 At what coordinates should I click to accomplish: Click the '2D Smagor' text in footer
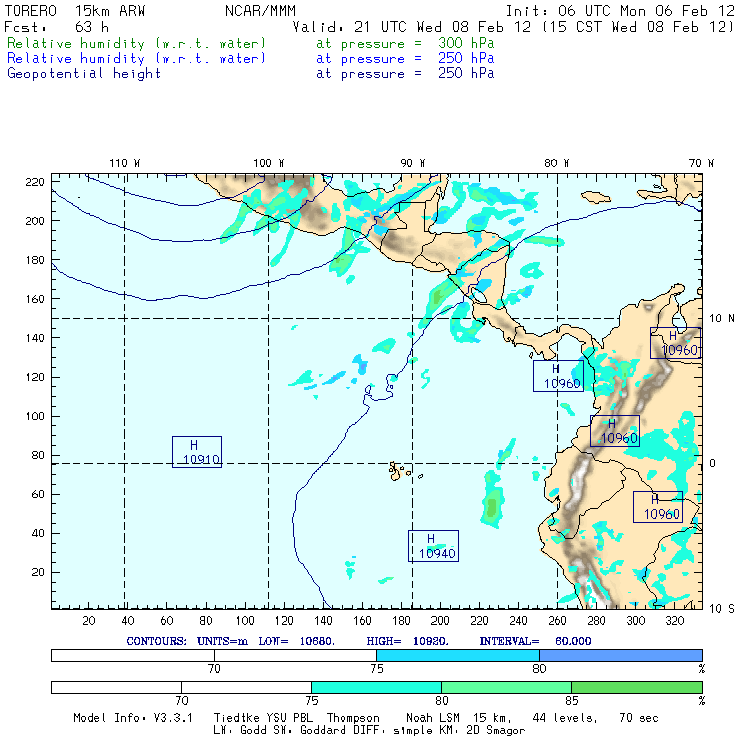click(x=496, y=731)
